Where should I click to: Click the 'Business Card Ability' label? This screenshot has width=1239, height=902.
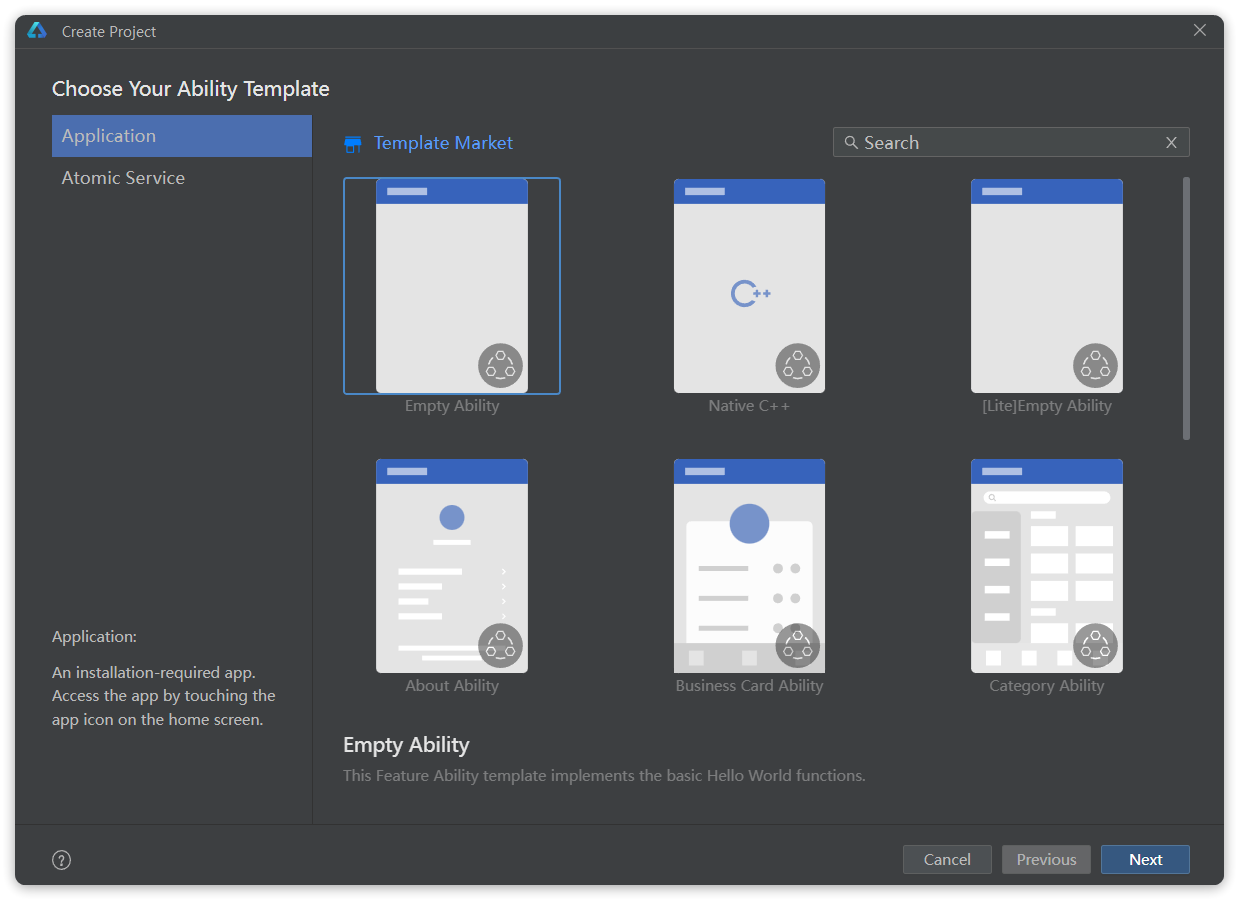(x=749, y=686)
